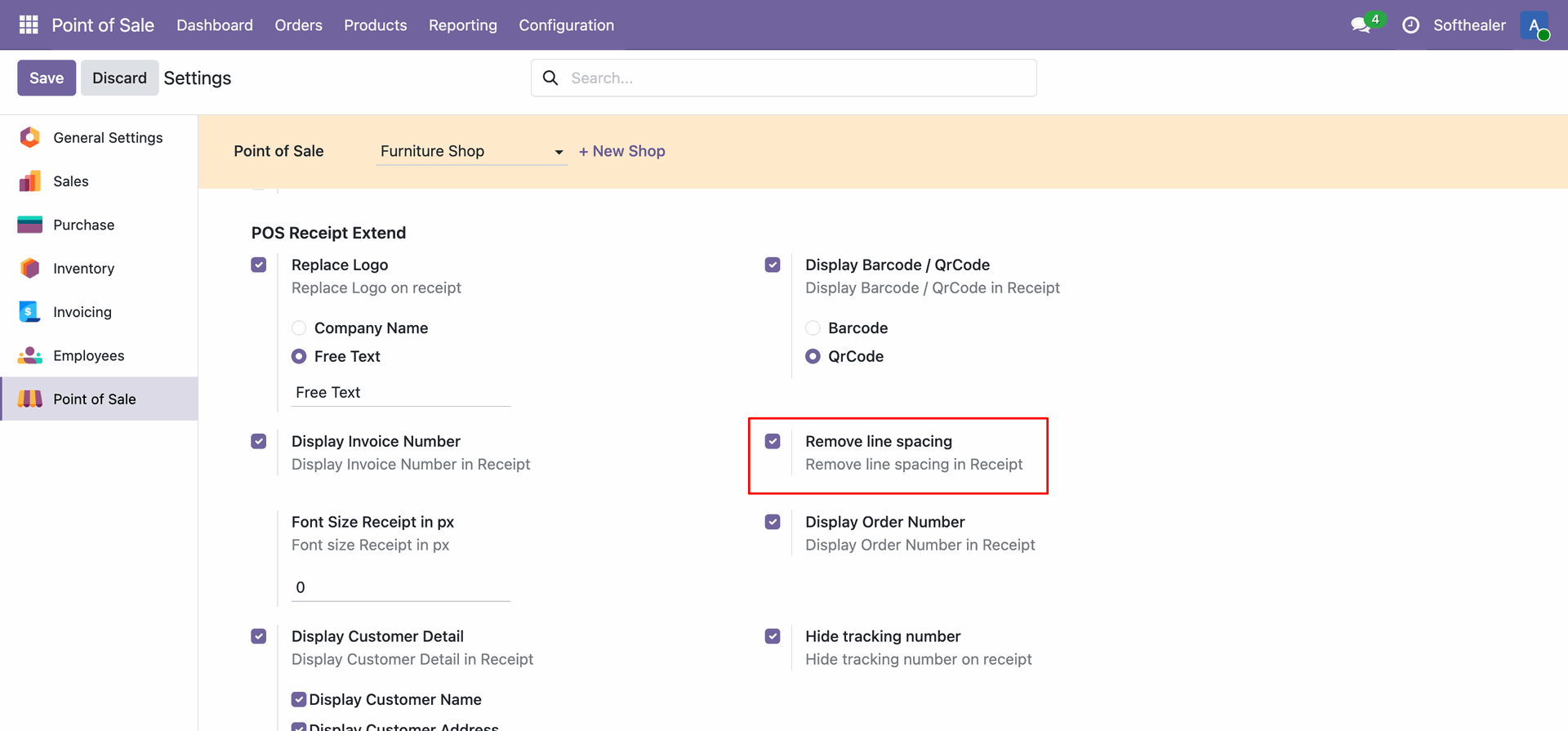
Task: Toggle Display Customer Detail checkbox
Action: point(259,636)
